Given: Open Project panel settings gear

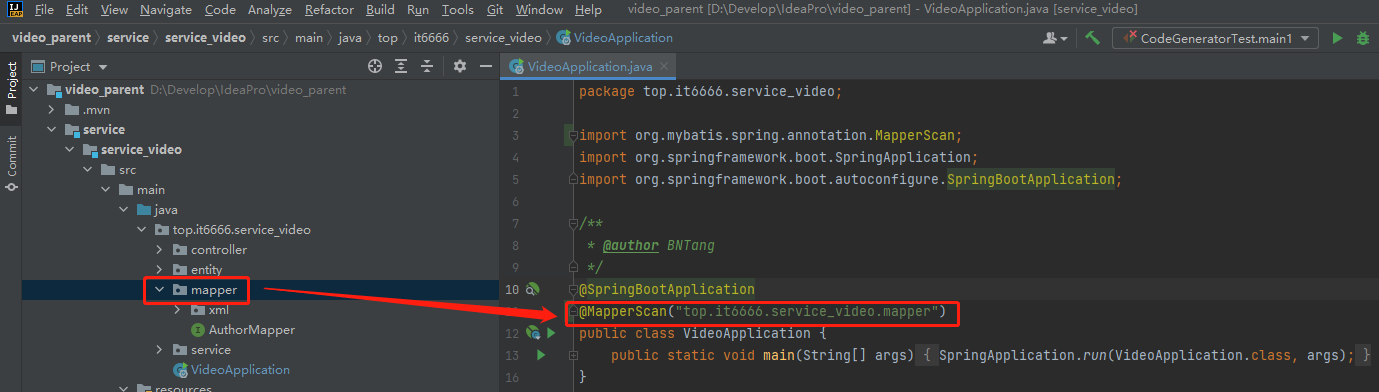Looking at the screenshot, I should (460, 66).
